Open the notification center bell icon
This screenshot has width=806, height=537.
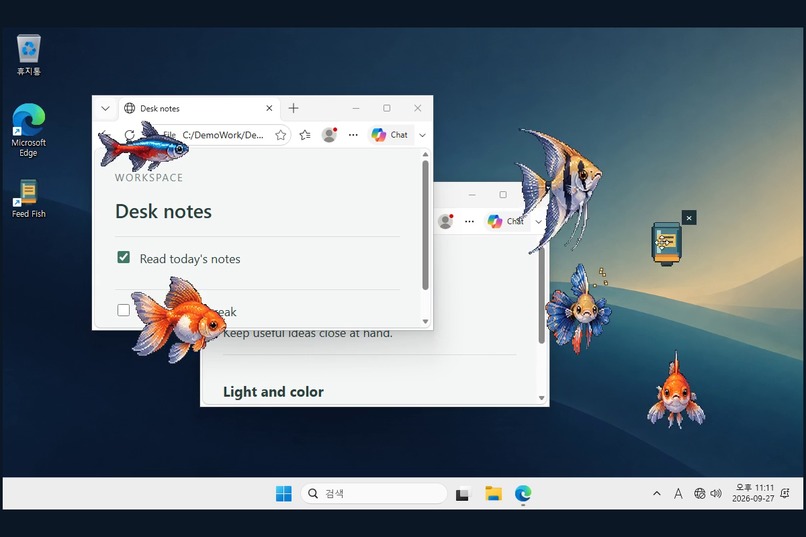[784, 493]
